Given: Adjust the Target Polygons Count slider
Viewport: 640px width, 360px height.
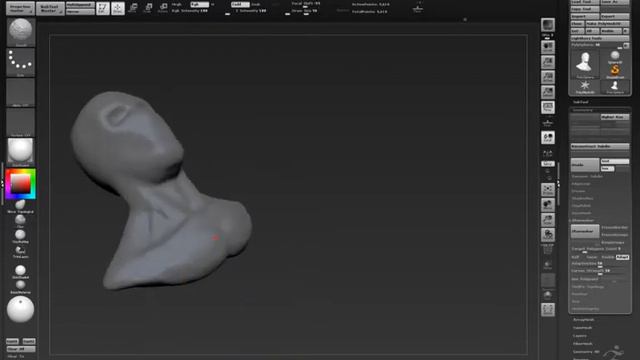Looking at the screenshot, I should click(x=600, y=249).
